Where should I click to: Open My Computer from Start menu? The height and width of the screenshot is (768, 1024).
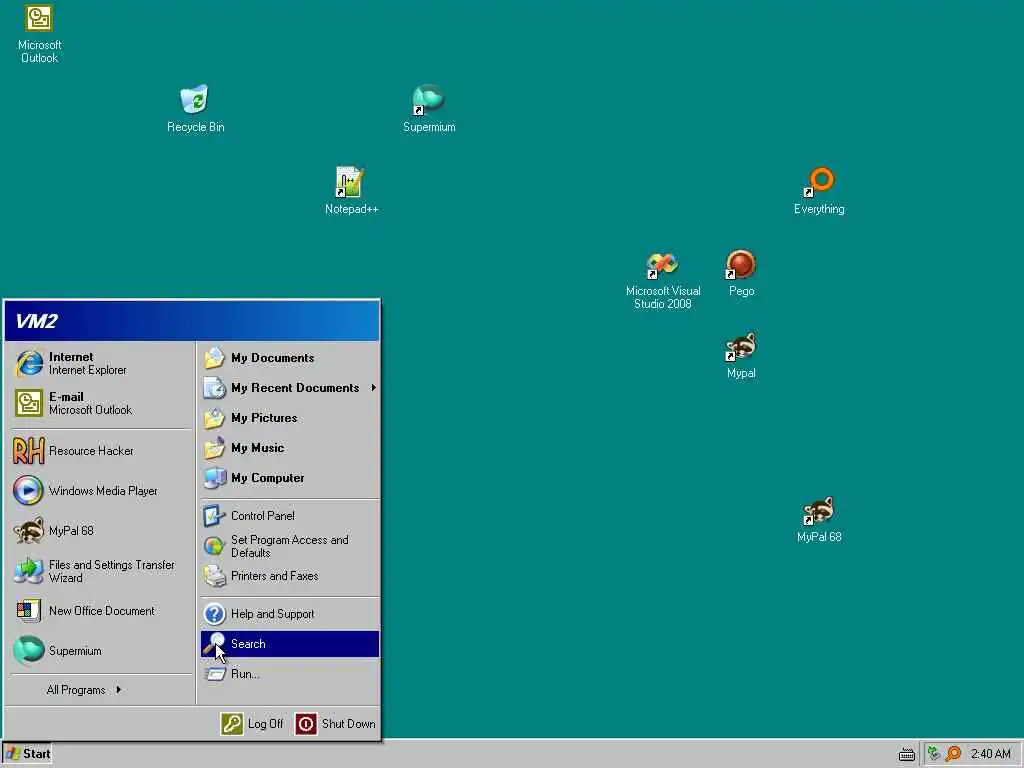click(290, 478)
